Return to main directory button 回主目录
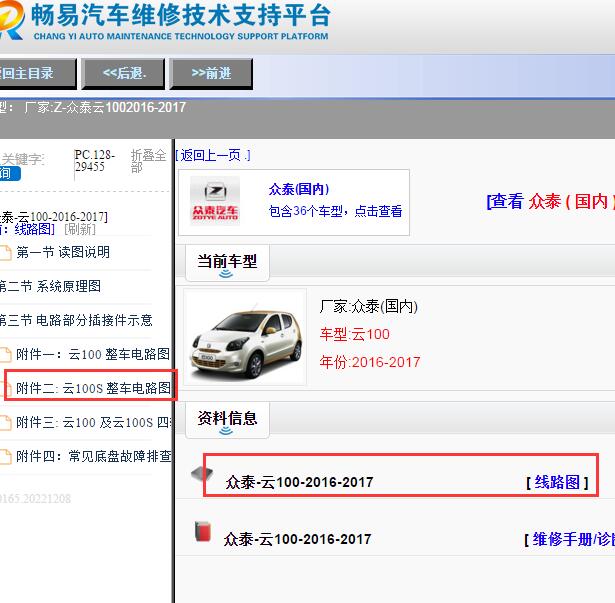Viewport: 615px width, 603px height. pos(38,73)
